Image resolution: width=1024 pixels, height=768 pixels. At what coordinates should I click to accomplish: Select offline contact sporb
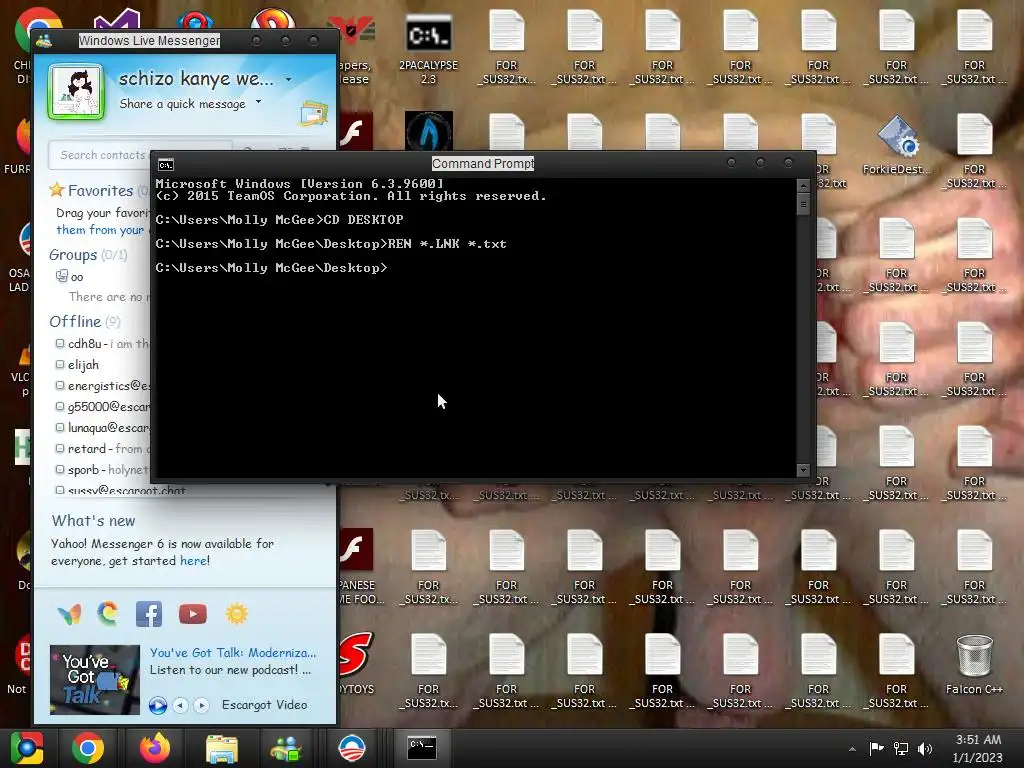[102, 470]
